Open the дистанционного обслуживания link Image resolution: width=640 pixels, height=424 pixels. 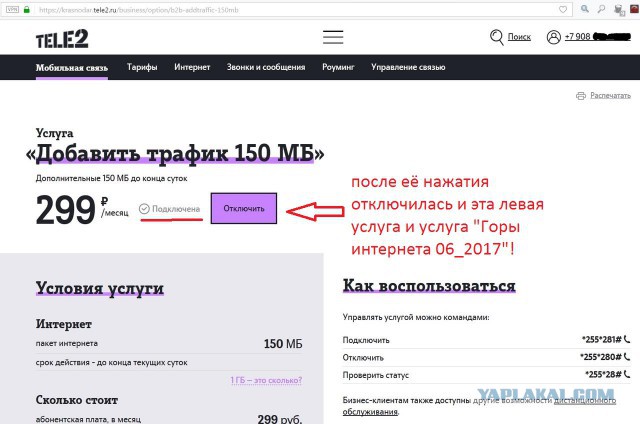[x=479, y=406]
